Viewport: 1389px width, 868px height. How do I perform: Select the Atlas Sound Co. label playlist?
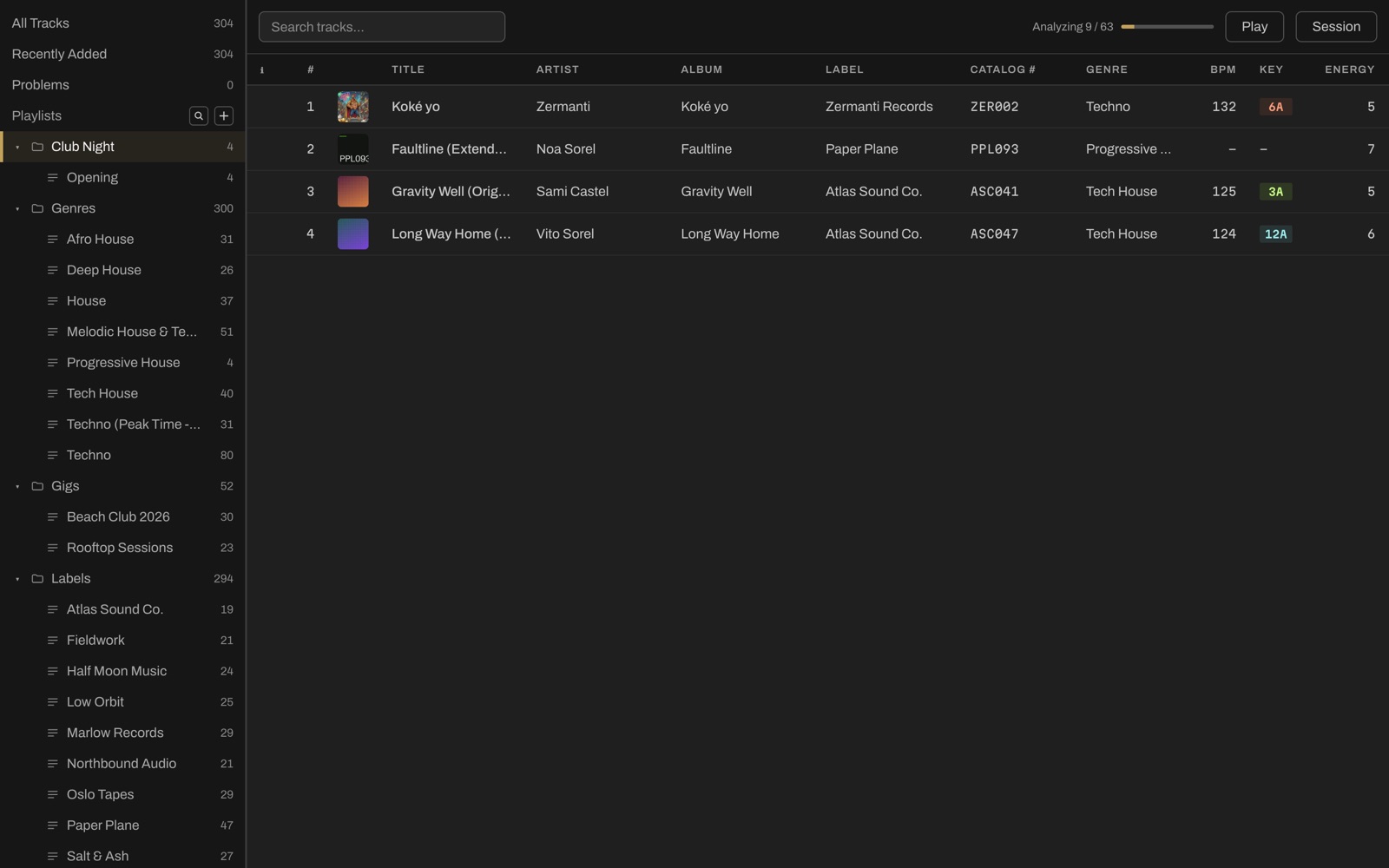[122, 609]
